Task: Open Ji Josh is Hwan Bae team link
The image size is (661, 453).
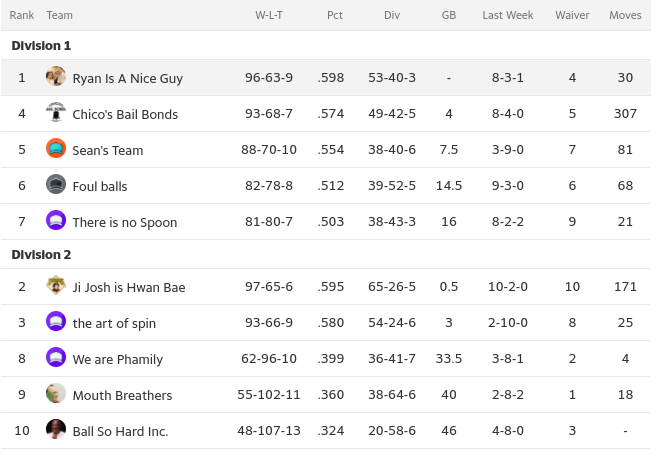Action: pyautogui.click(x=129, y=287)
